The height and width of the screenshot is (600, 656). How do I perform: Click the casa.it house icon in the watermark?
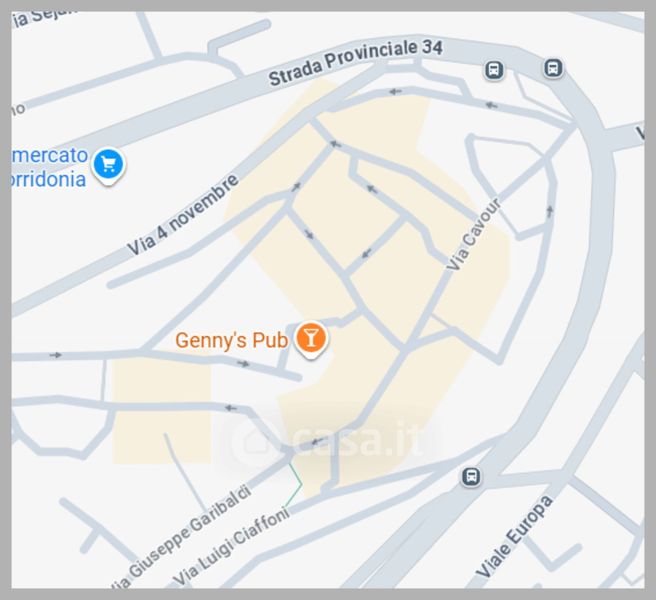pos(256,440)
